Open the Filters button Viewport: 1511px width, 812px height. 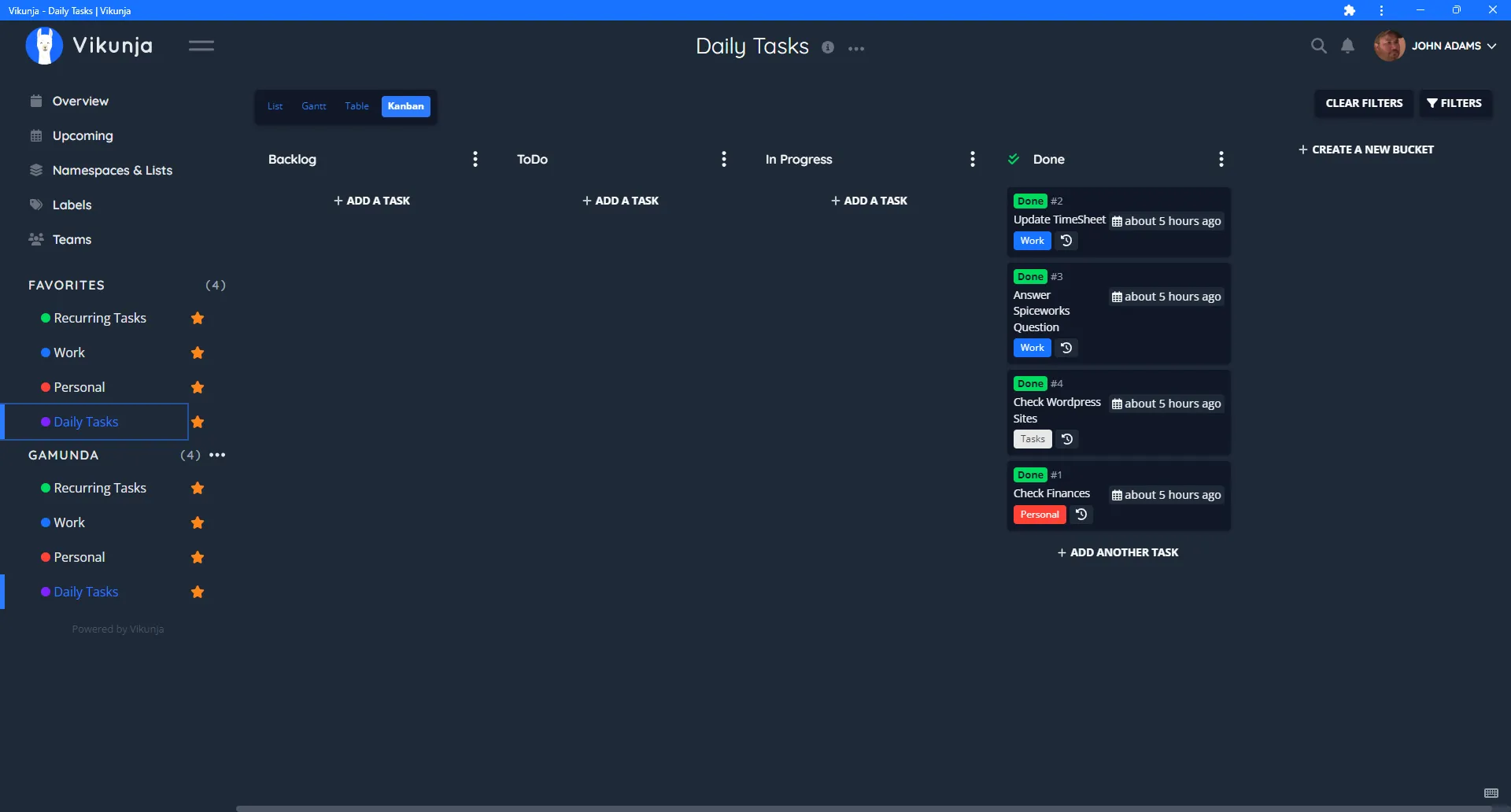coord(1455,103)
